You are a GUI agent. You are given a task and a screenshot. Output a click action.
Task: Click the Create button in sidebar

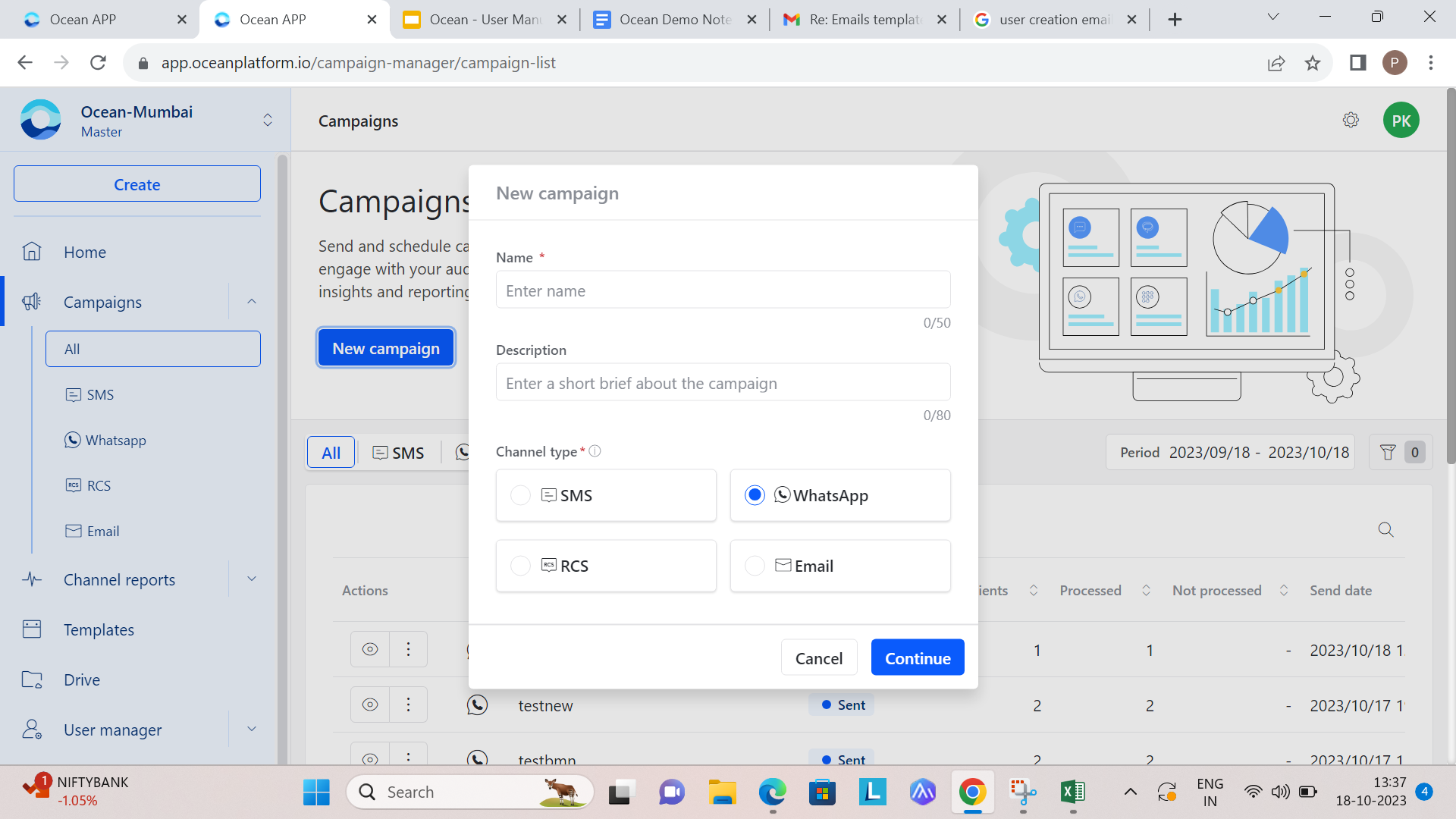click(x=137, y=184)
